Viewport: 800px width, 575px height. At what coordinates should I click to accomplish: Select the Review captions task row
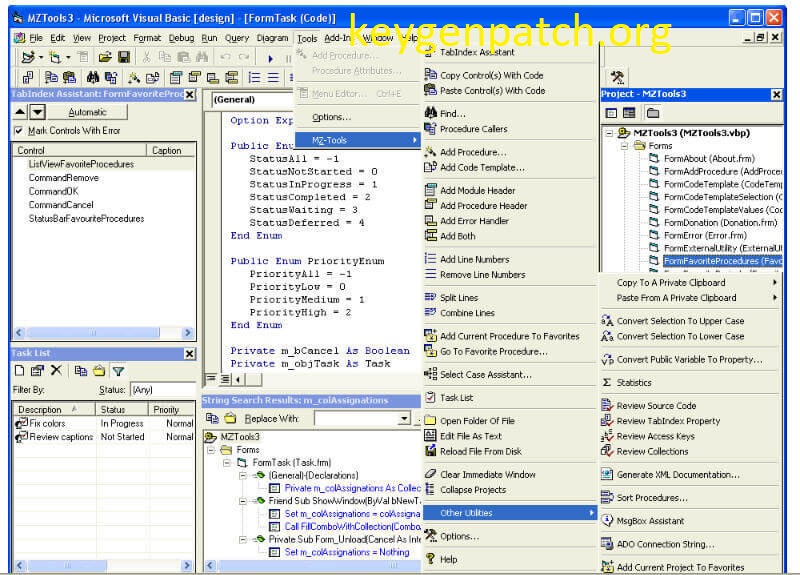click(105, 437)
